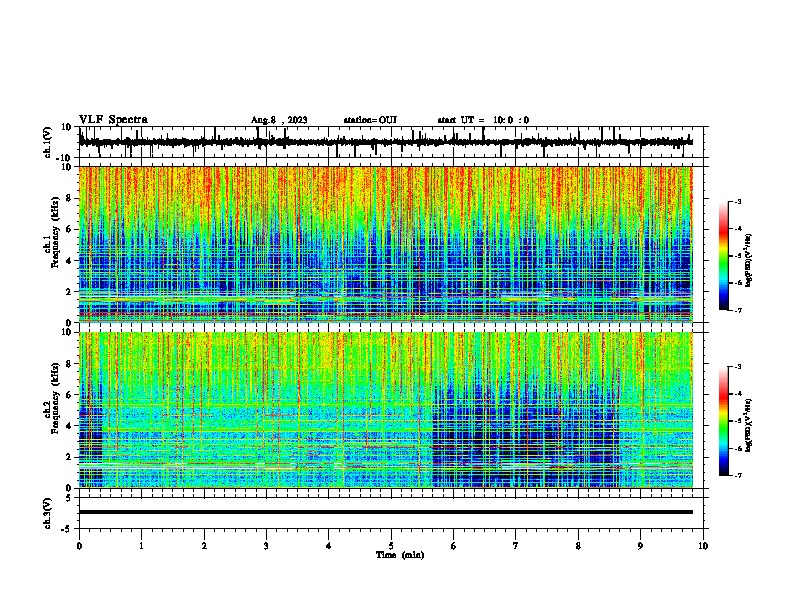
Task: Click the "3" tick on the time axis
Action: pyautogui.click(x=266, y=546)
